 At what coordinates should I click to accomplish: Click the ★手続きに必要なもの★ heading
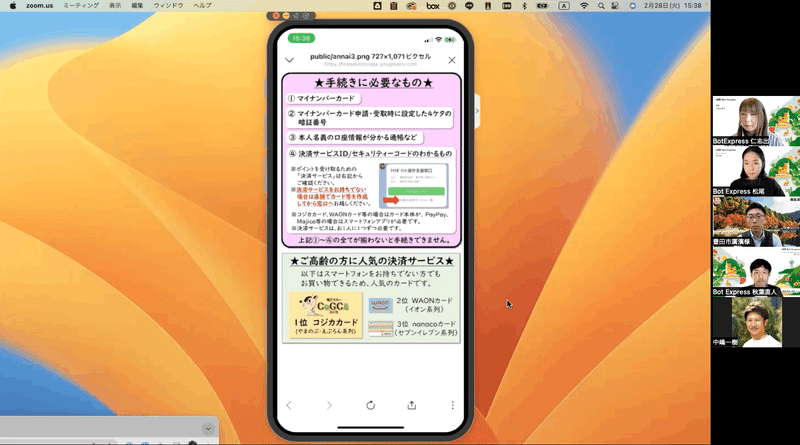click(x=373, y=83)
